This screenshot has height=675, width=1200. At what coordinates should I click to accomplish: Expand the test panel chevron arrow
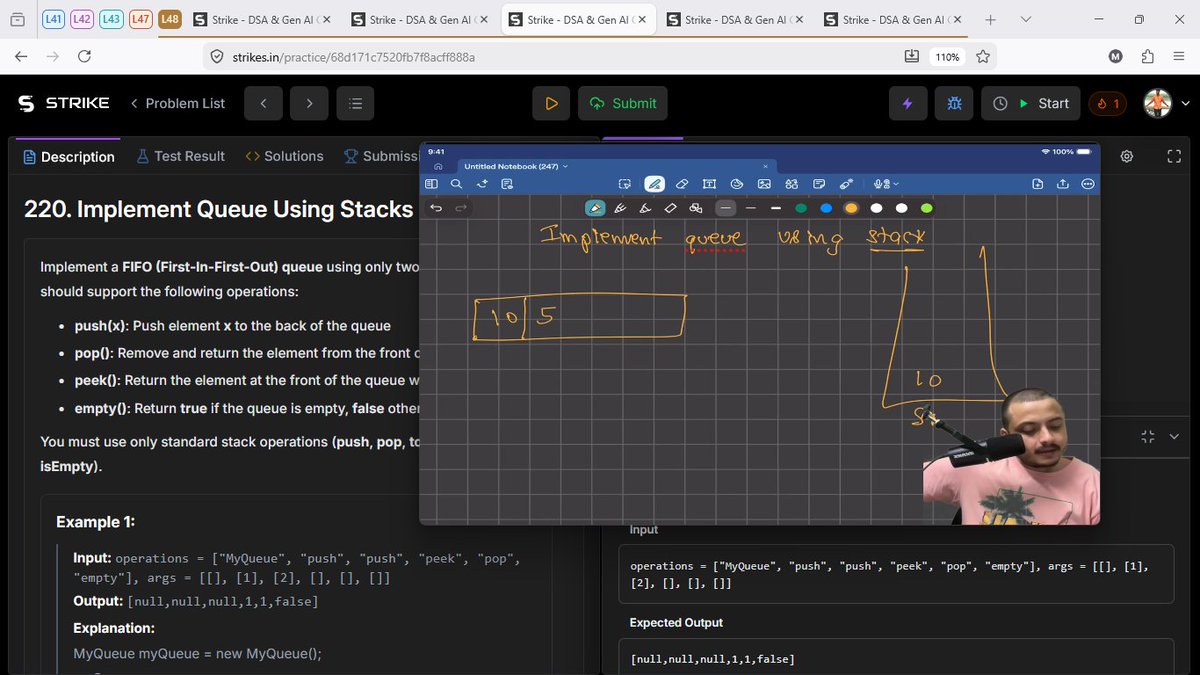[1174, 437]
